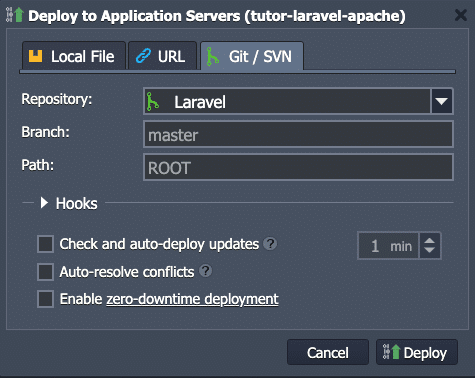
Task: Increase the minutes interval value
Action: click(430, 241)
